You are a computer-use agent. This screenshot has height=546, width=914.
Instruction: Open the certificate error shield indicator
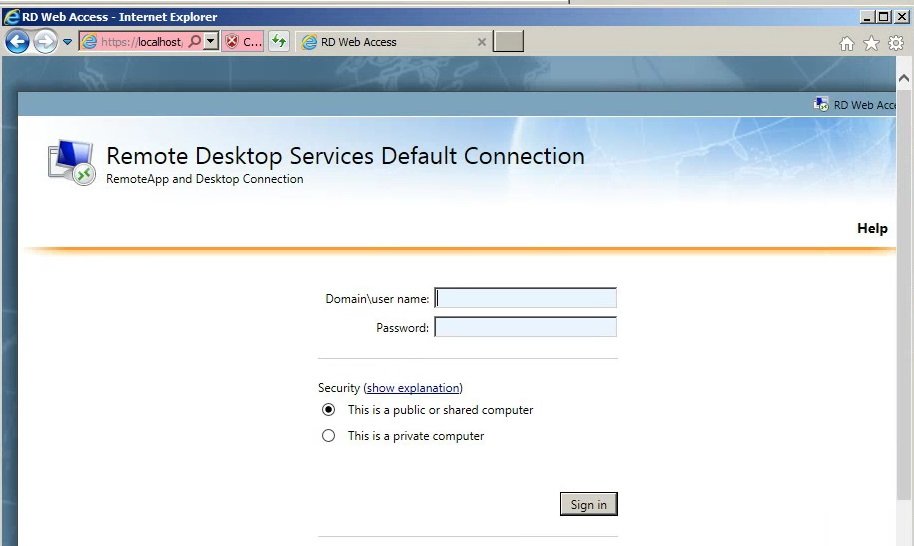(x=242, y=41)
